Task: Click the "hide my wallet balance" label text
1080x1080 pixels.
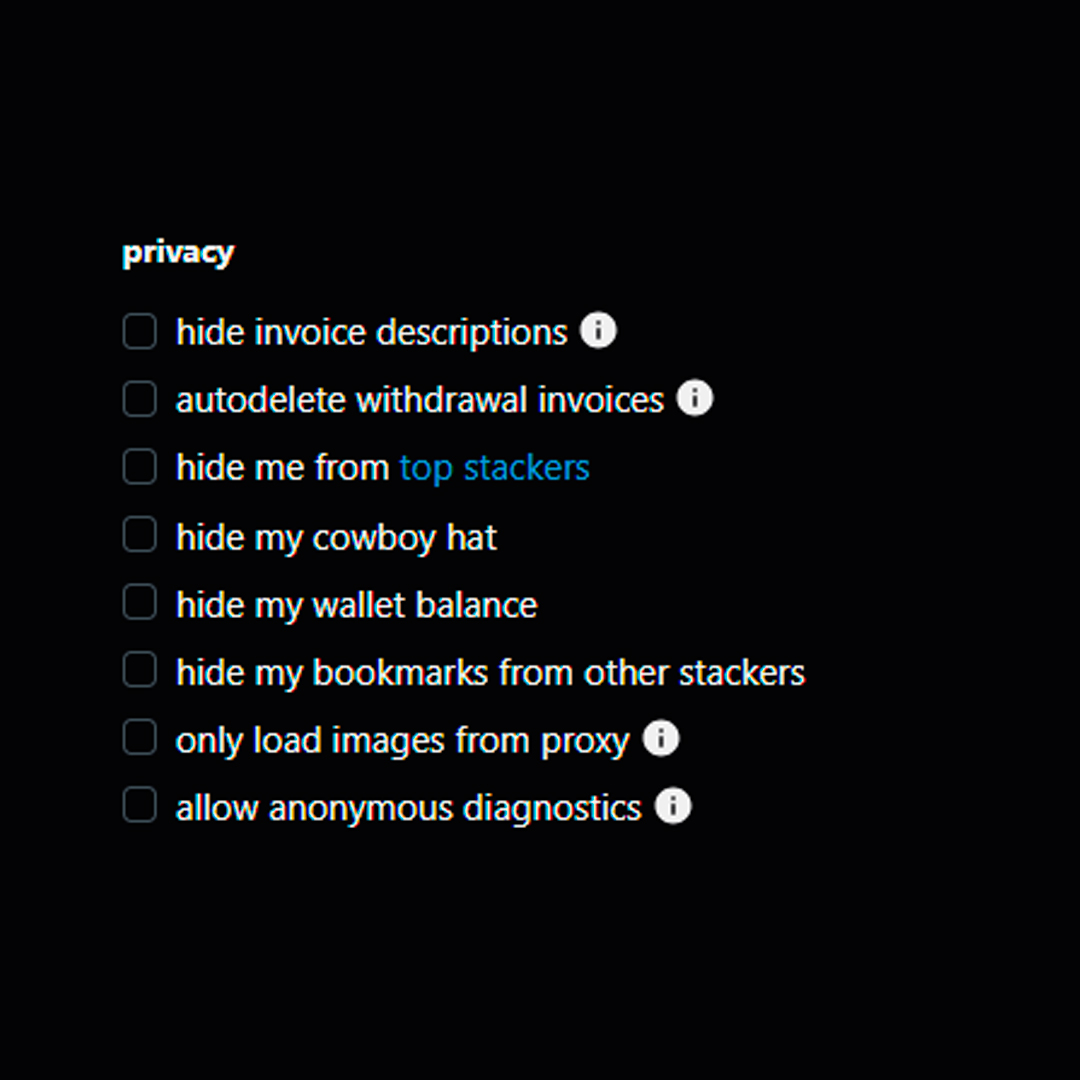Action: tap(356, 605)
